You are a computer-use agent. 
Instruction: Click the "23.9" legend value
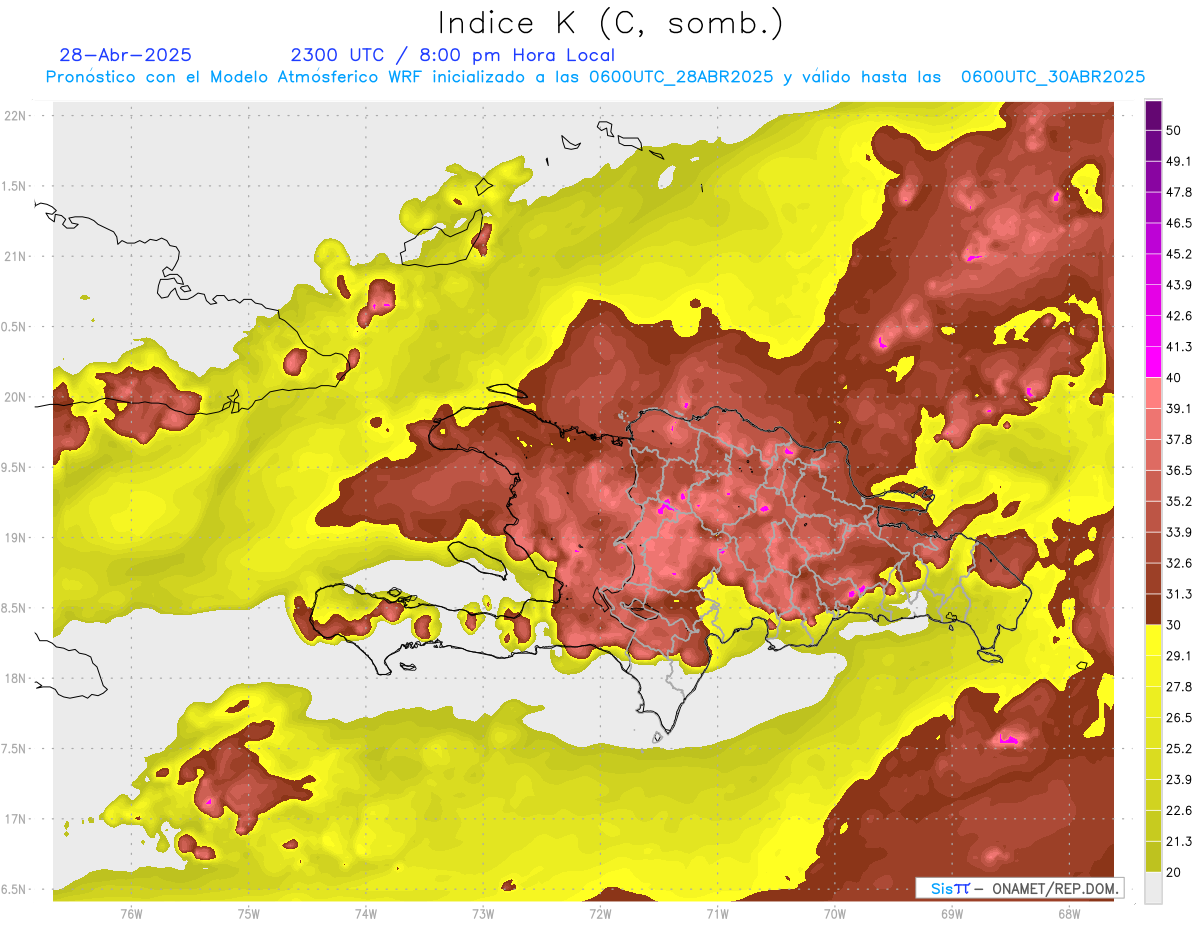coord(1178,780)
